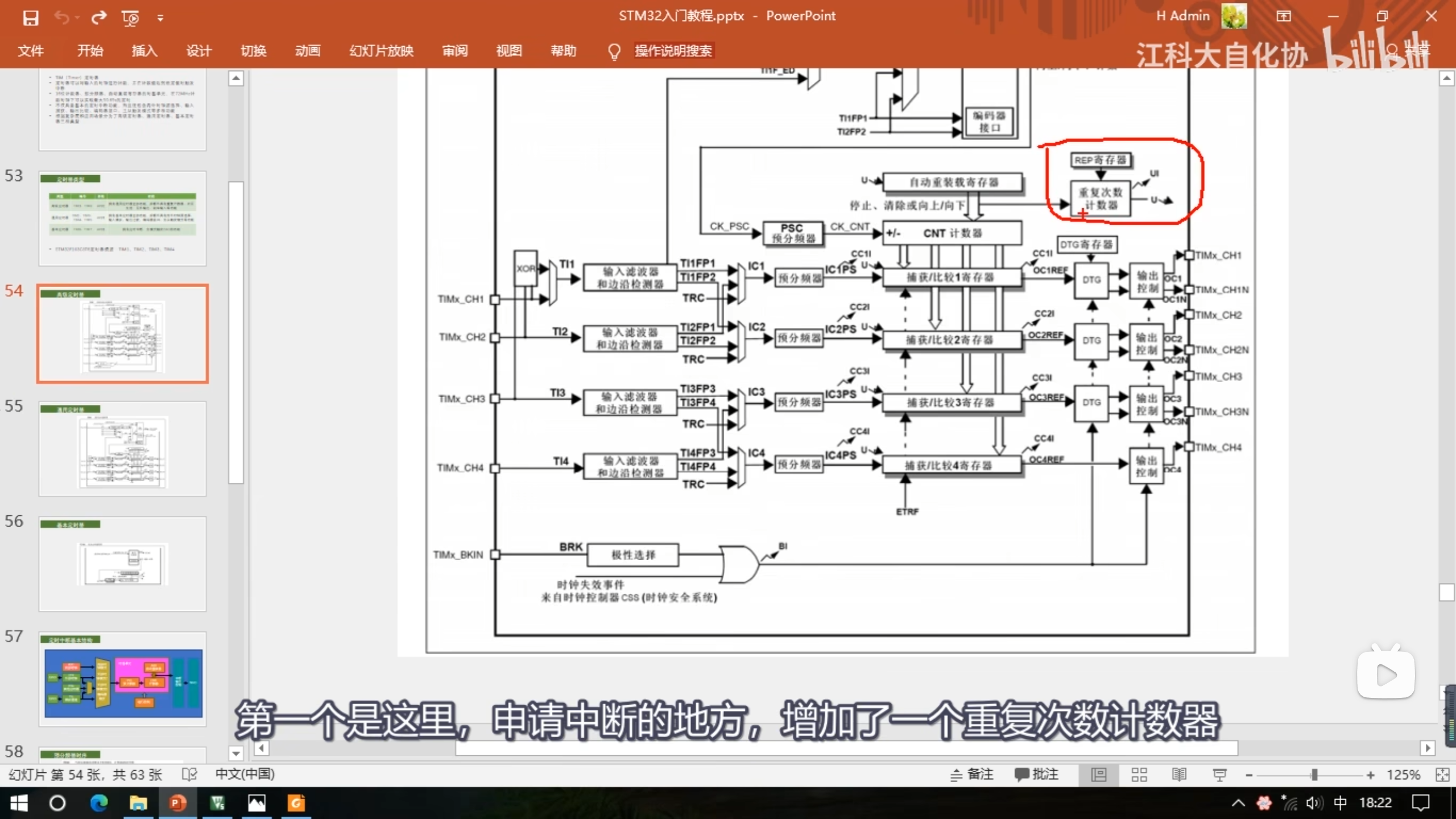1456x819 pixels.
Task: Click language 中文(中国) in status bar
Action: pyautogui.click(x=245, y=775)
